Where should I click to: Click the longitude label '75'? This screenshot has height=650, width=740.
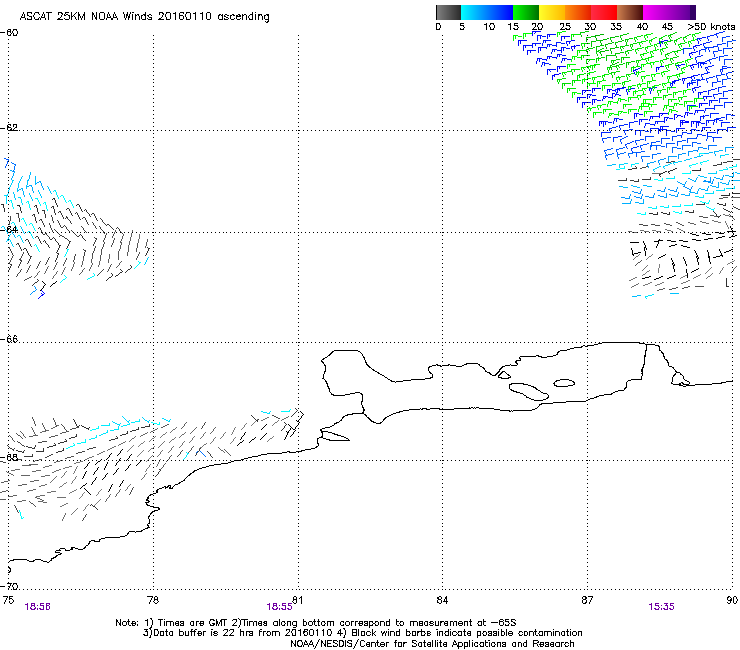tap(8, 599)
